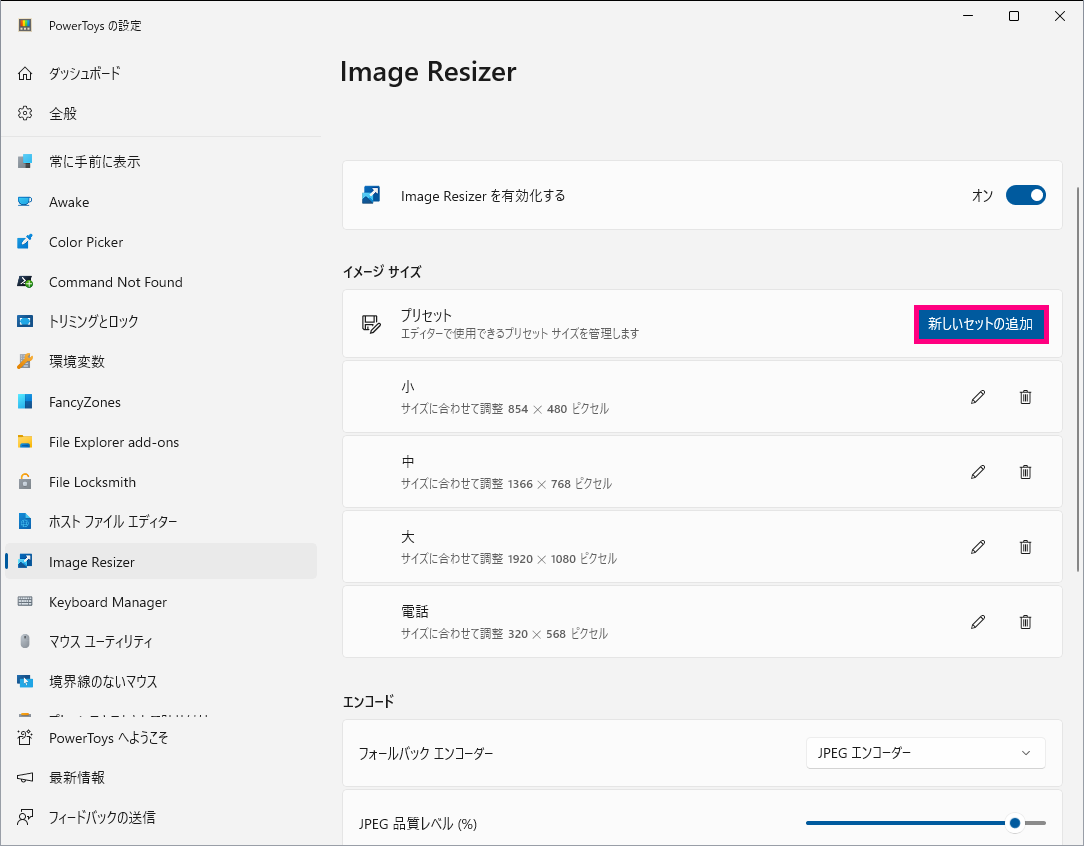Image resolution: width=1084 pixels, height=846 pixels.
Task: Click the PowerToys app icon in title bar
Action: pyautogui.click(x=25, y=26)
